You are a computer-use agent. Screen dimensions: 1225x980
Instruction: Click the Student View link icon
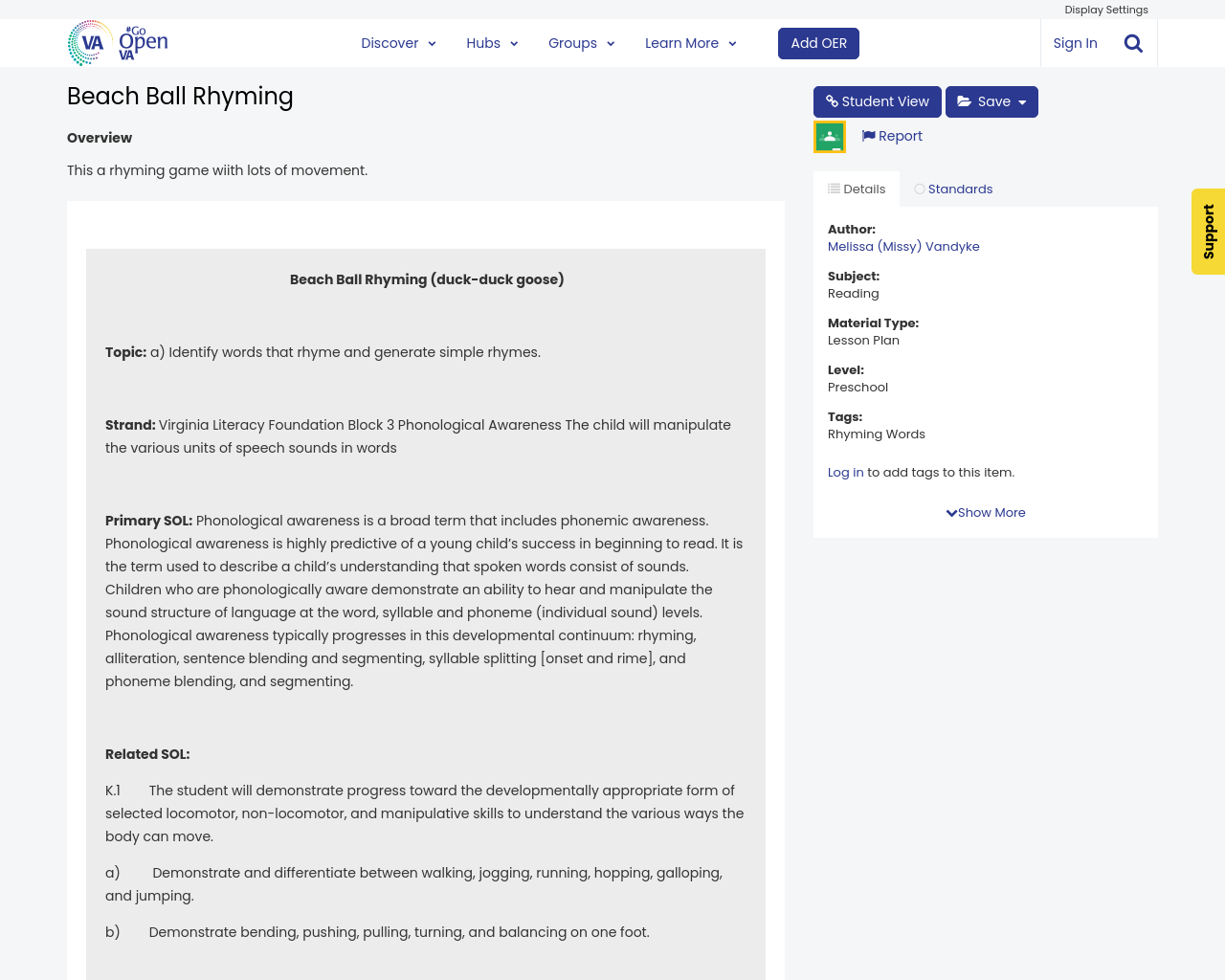pyautogui.click(x=832, y=101)
